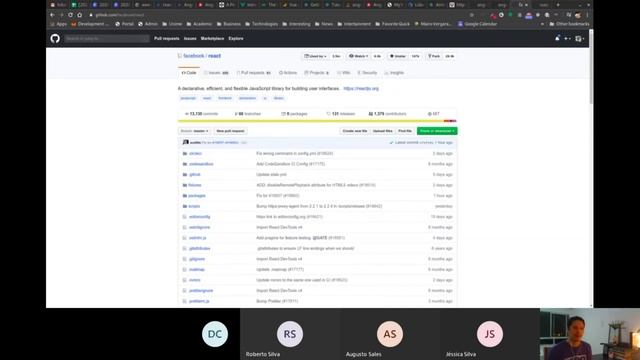Open the Academic bookmarks folder
This screenshot has height=360, width=640.
coord(200,24)
